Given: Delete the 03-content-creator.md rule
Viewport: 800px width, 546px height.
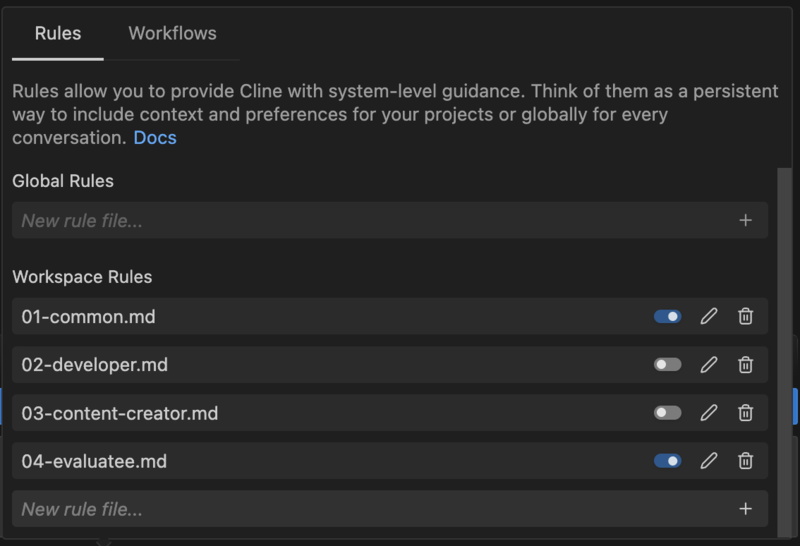Looking at the screenshot, I should point(745,413).
